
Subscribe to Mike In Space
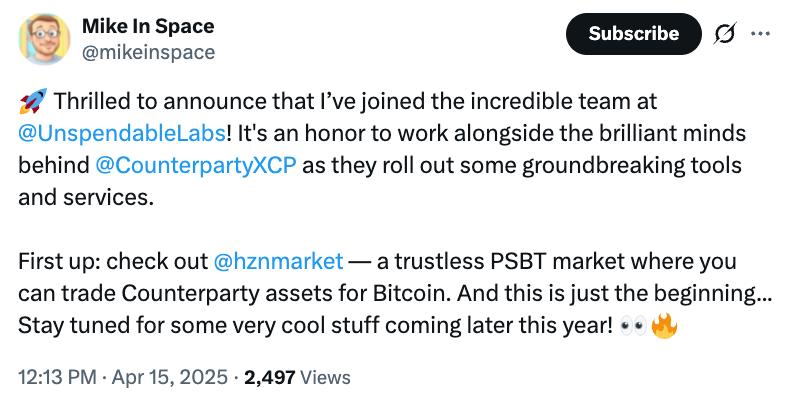pyautogui.click(x=633, y=34)
